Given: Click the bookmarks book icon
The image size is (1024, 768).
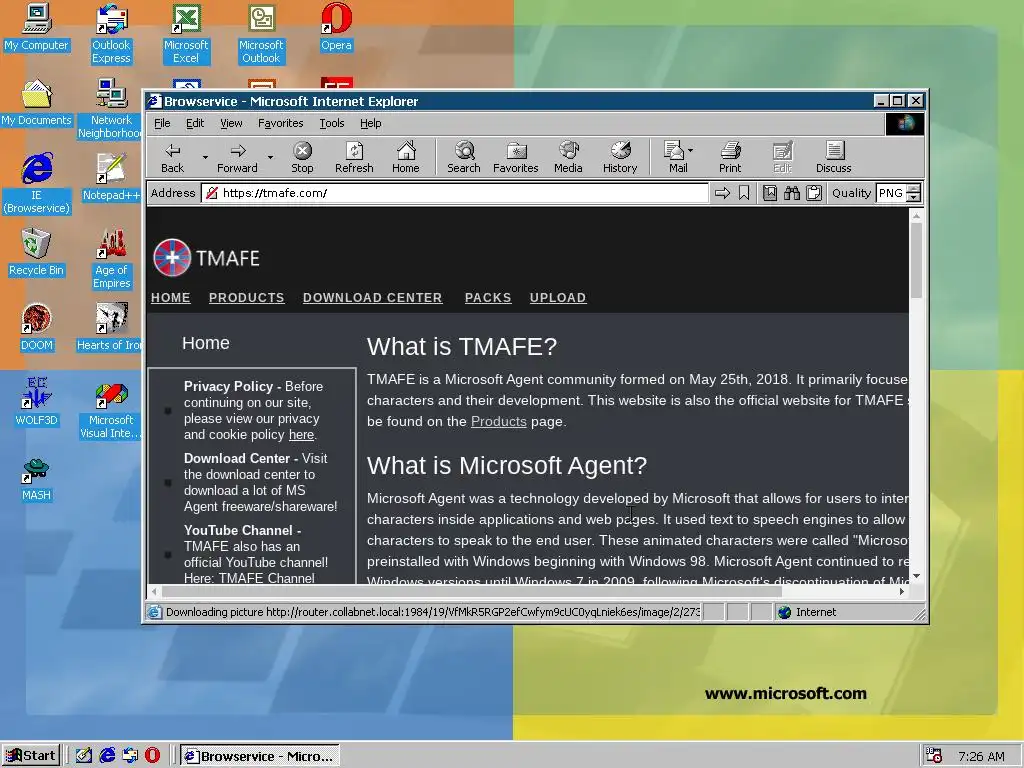Looking at the screenshot, I should pos(770,193).
